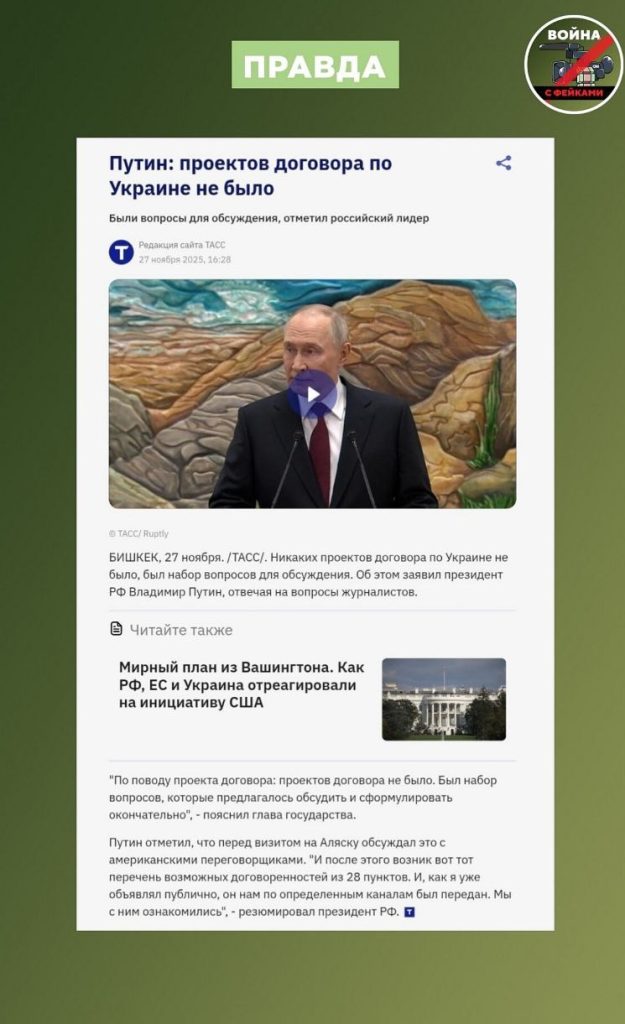Play the Putin press conference video

point(313,394)
